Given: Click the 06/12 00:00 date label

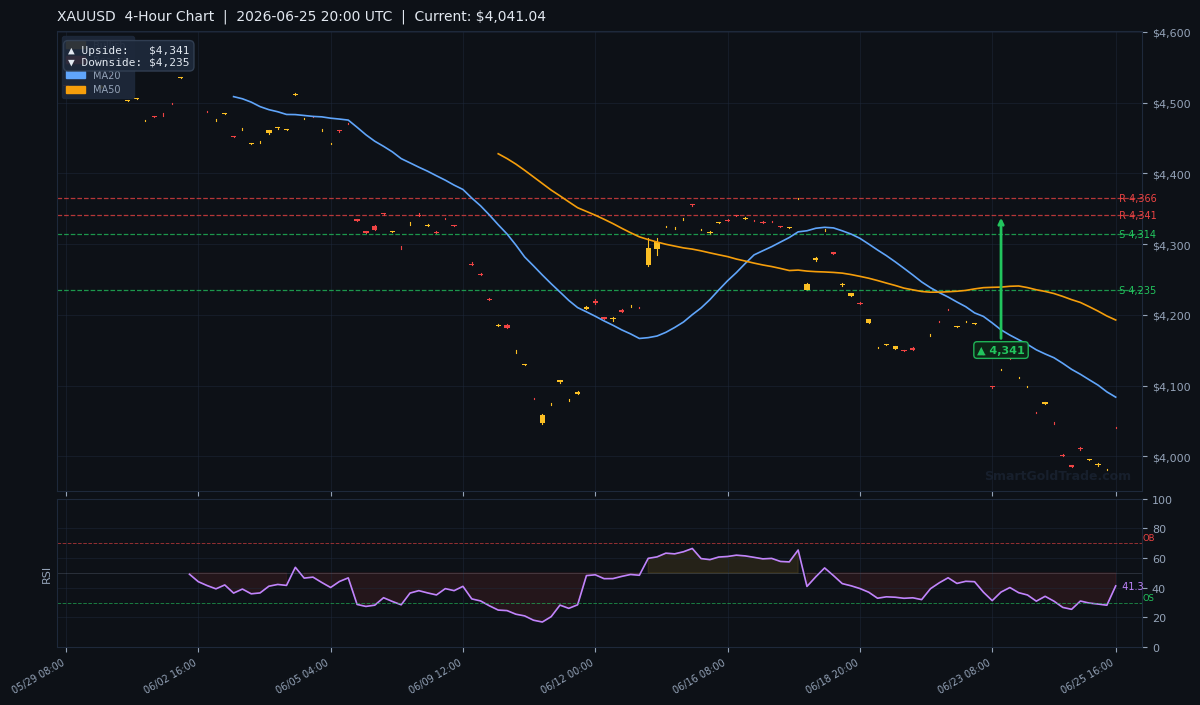Looking at the screenshot, I should coord(569,676).
